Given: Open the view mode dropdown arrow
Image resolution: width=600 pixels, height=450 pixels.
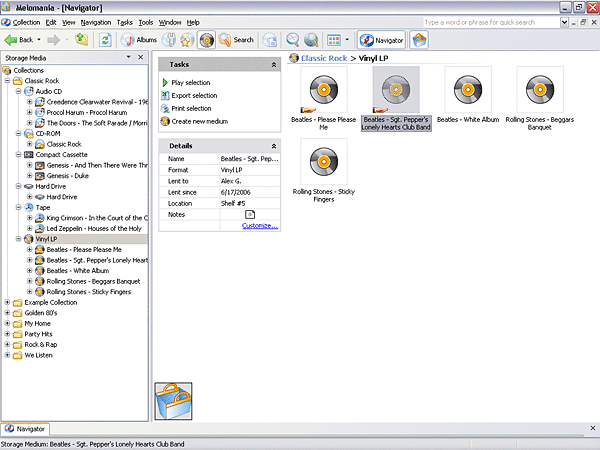Looking at the screenshot, I should pyautogui.click(x=347, y=40).
